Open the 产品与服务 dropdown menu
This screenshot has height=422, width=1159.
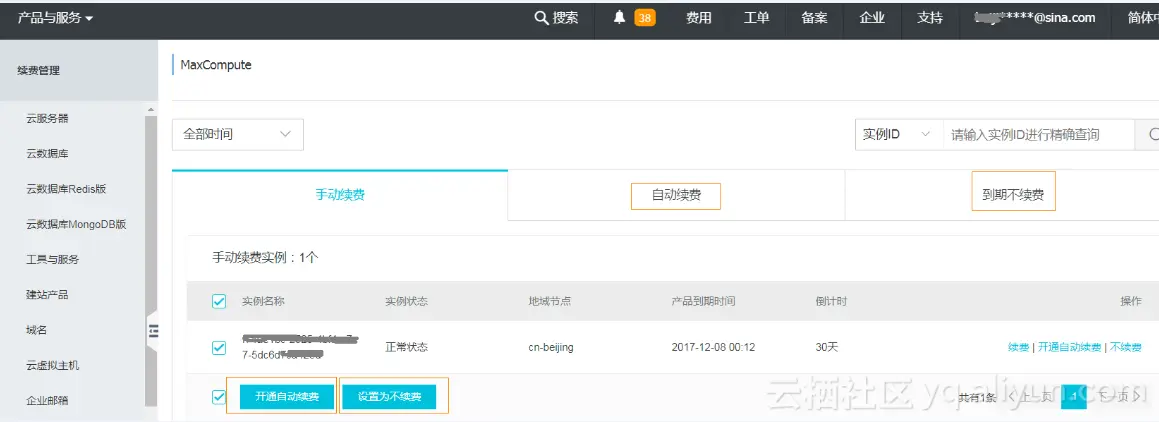coord(55,18)
